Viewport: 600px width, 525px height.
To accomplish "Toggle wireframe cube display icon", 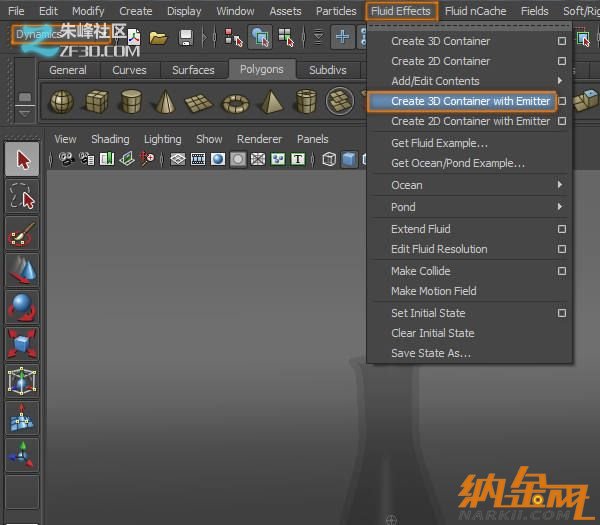I will click(329, 159).
